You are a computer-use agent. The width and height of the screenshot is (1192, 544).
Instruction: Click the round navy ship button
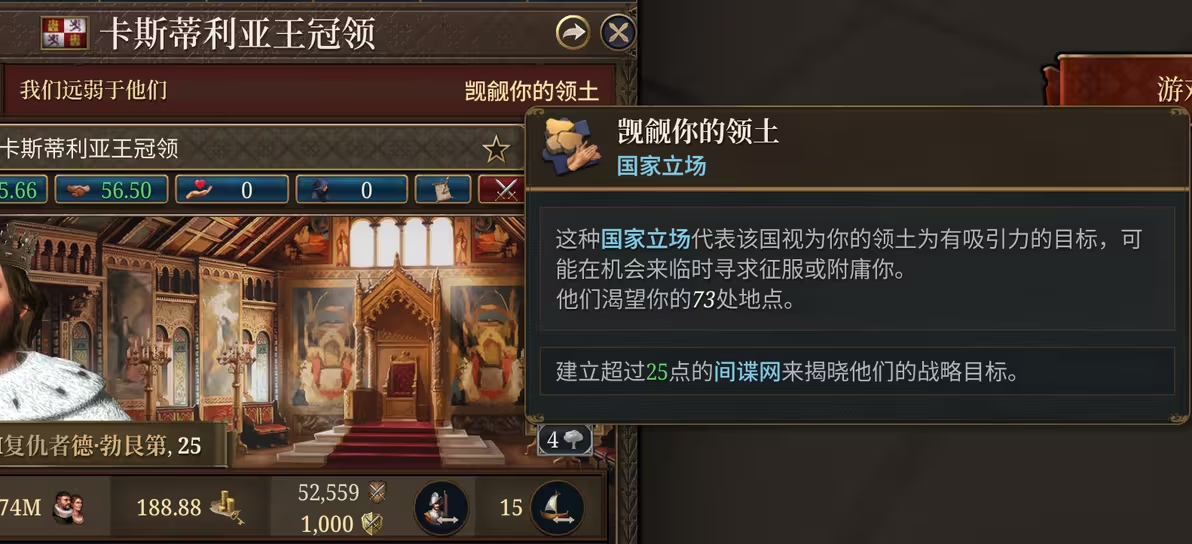(556, 508)
